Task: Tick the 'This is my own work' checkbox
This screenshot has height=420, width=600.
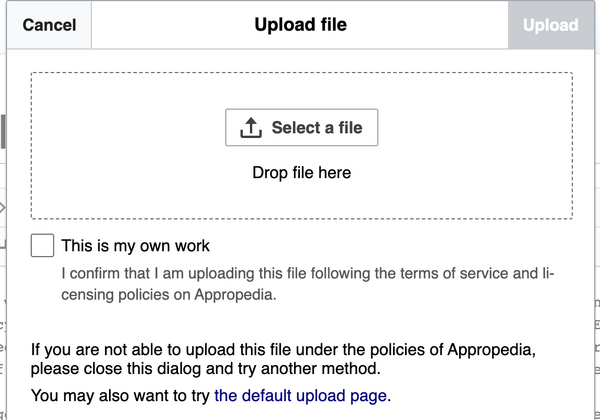Action: [42, 246]
